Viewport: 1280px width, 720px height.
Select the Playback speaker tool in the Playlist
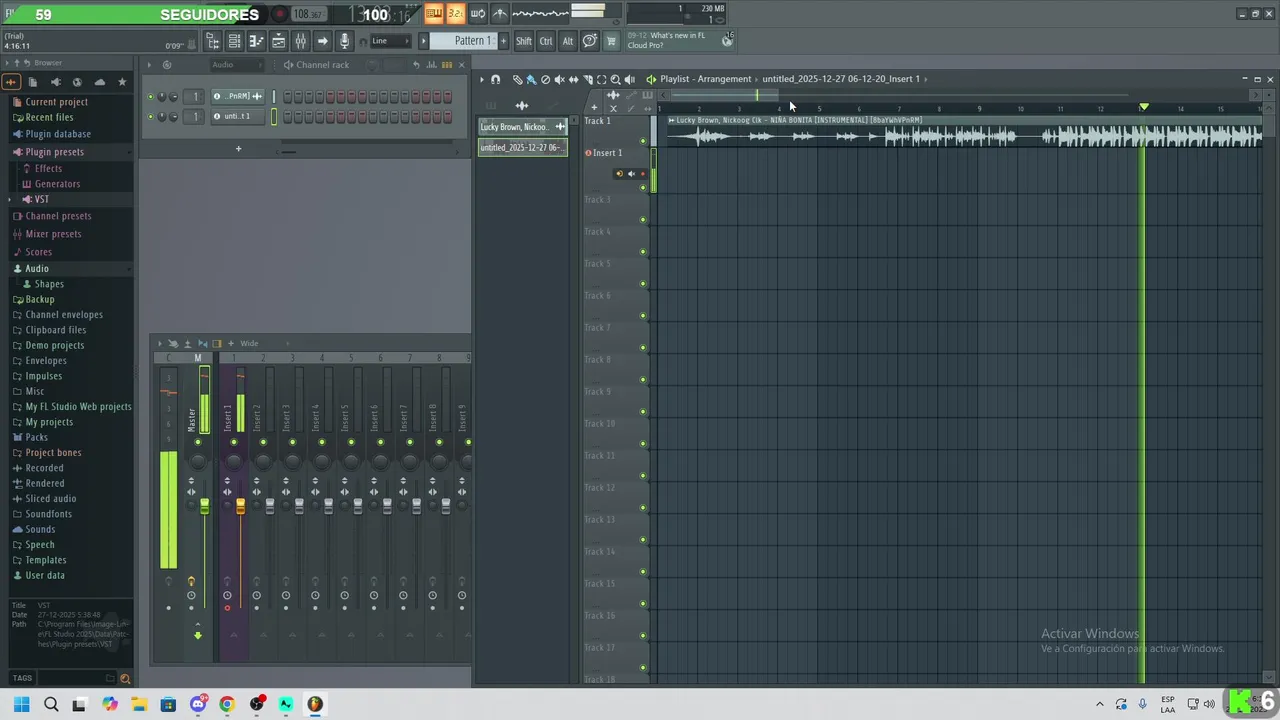pos(629,79)
